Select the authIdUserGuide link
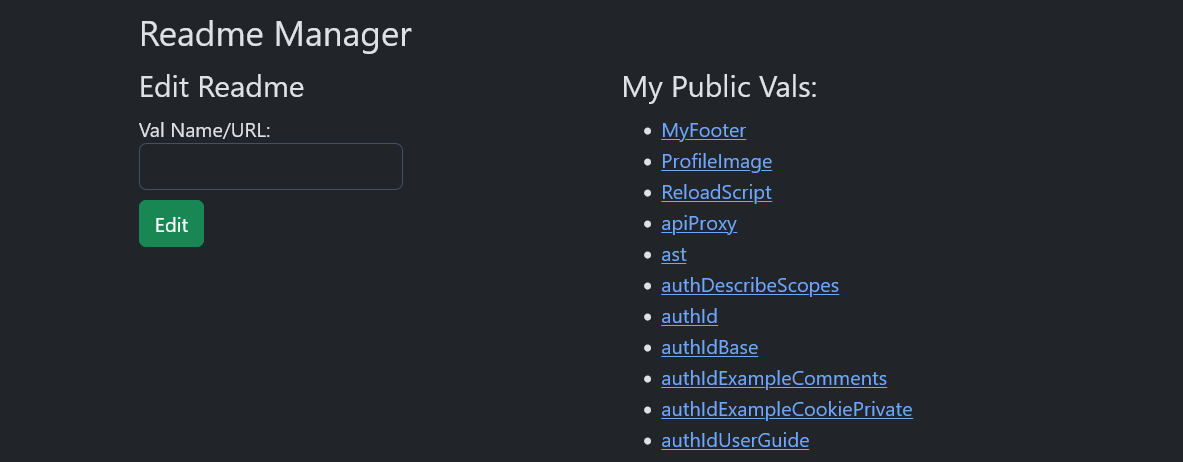 [x=735, y=440]
